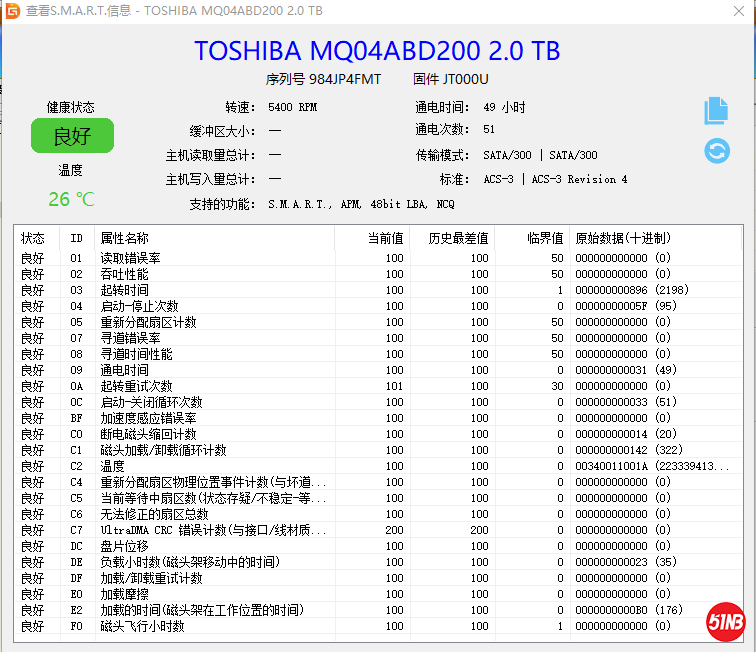Image resolution: width=756 pixels, height=652 pixels.
Task: Click the app icon in title bar
Action: click(12, 10)
